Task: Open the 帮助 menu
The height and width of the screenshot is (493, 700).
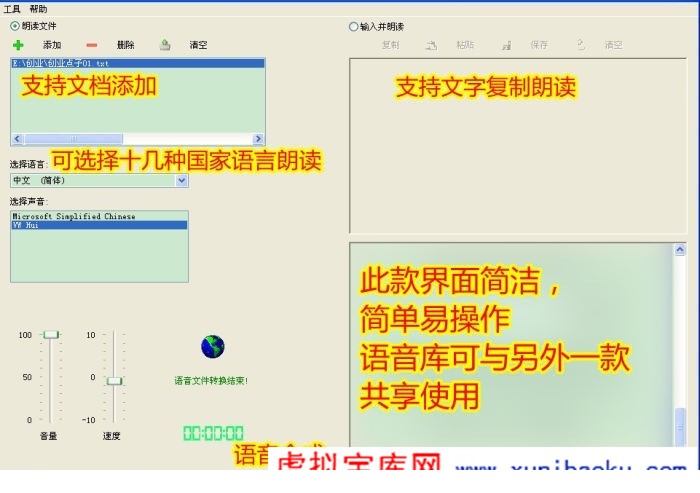Action: (x=38, y=9)
